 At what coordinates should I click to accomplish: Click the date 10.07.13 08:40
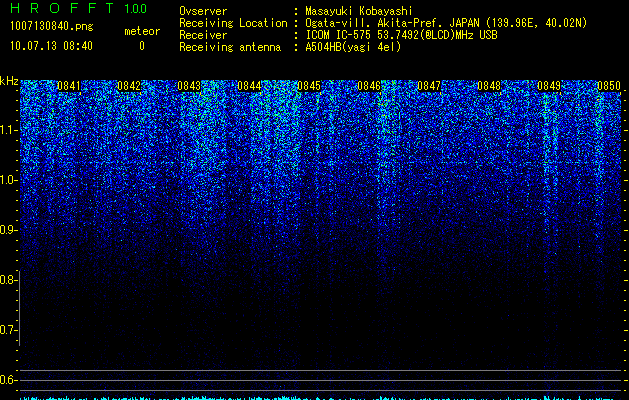click(51, 46)
